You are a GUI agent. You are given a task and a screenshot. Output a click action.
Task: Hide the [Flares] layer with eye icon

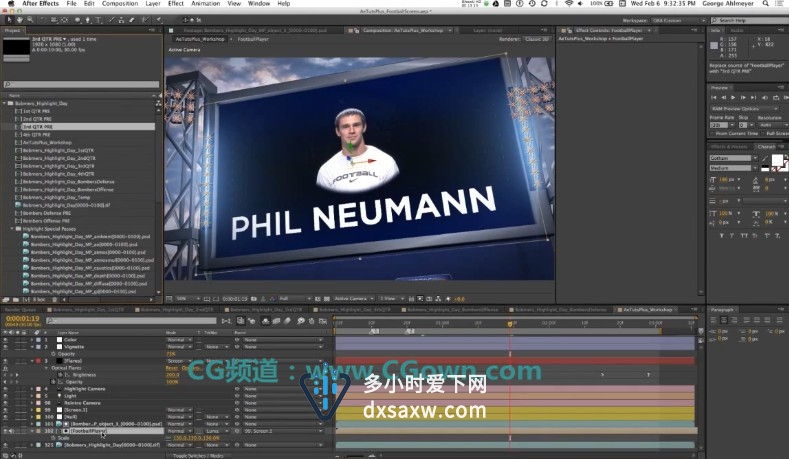[6, 361]
